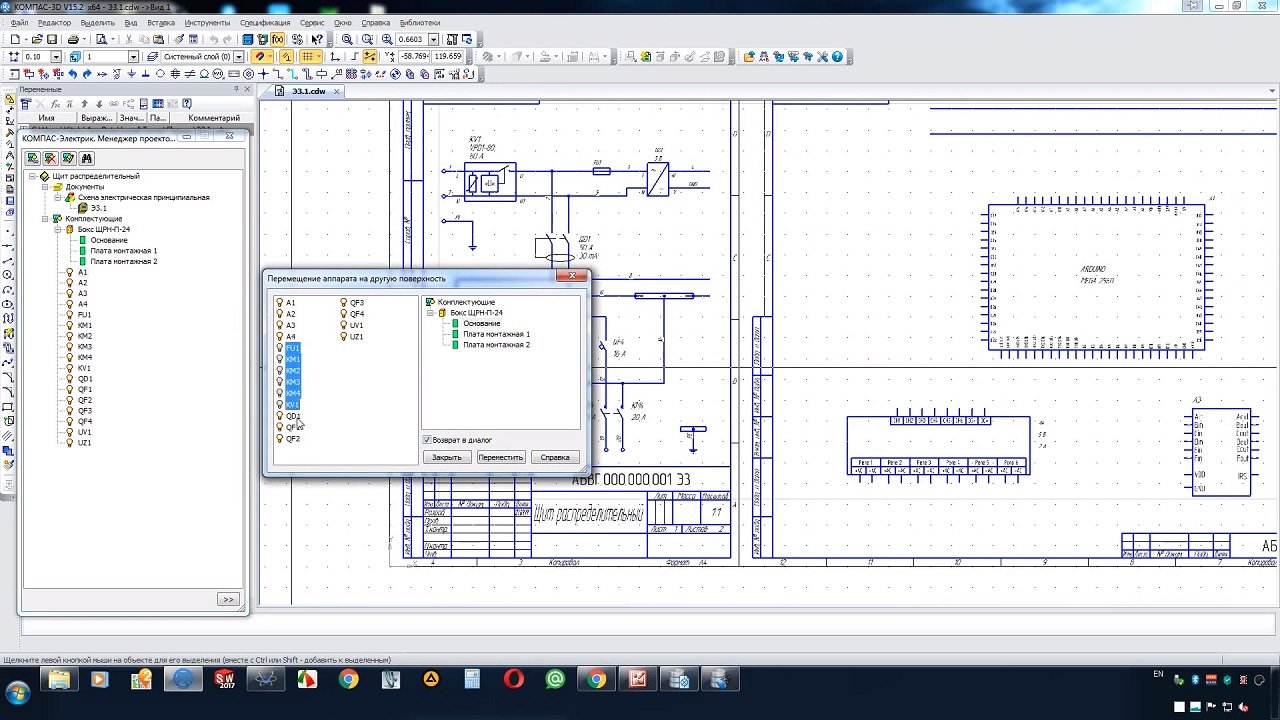The image size is (1280, 720).
Task: Switch to the 33.1.cdw document tab
Action: [308, 91]
